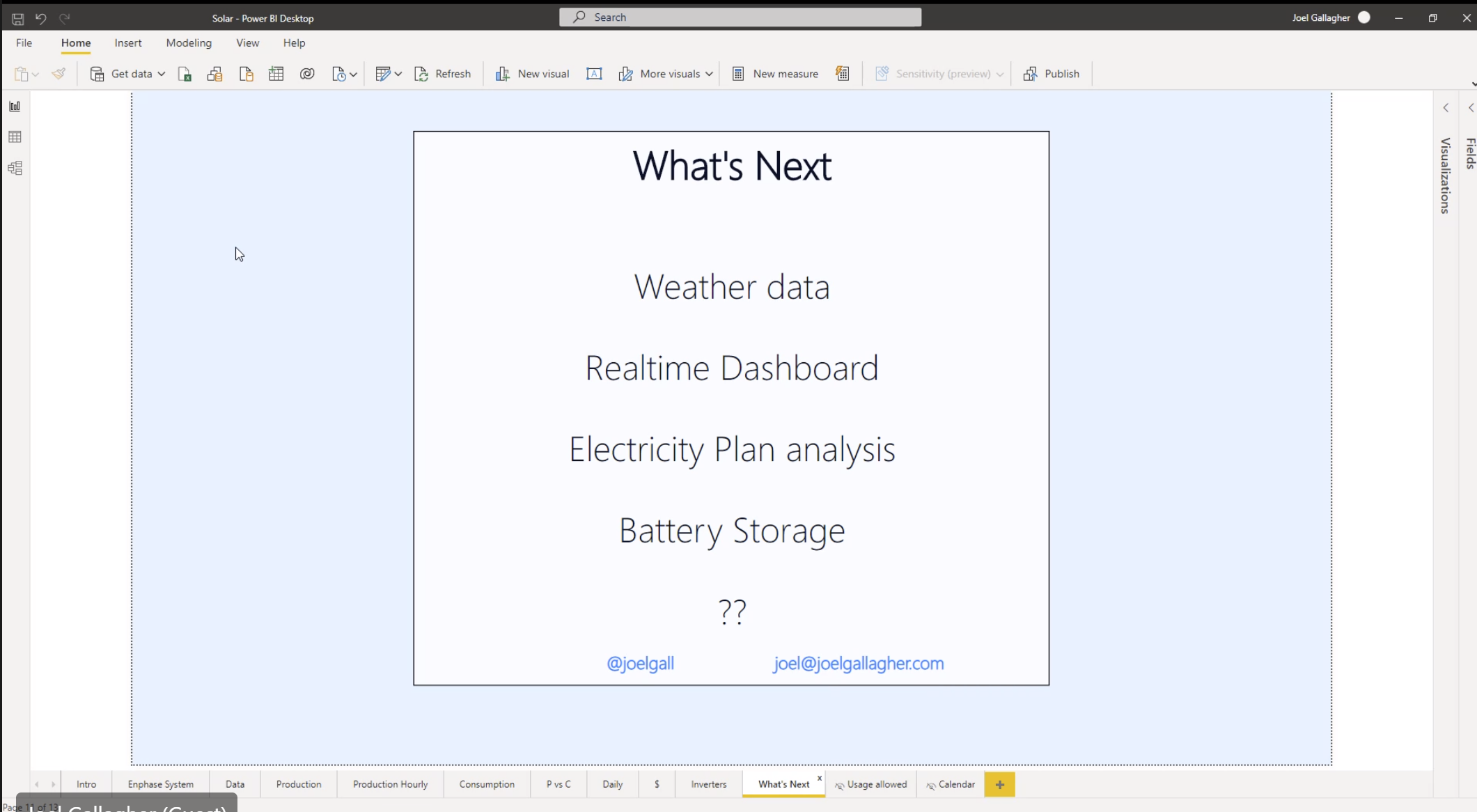Expand the More visuals dropdown
The width and height of the screenshot is (1477, 812).
coord(709,74)
